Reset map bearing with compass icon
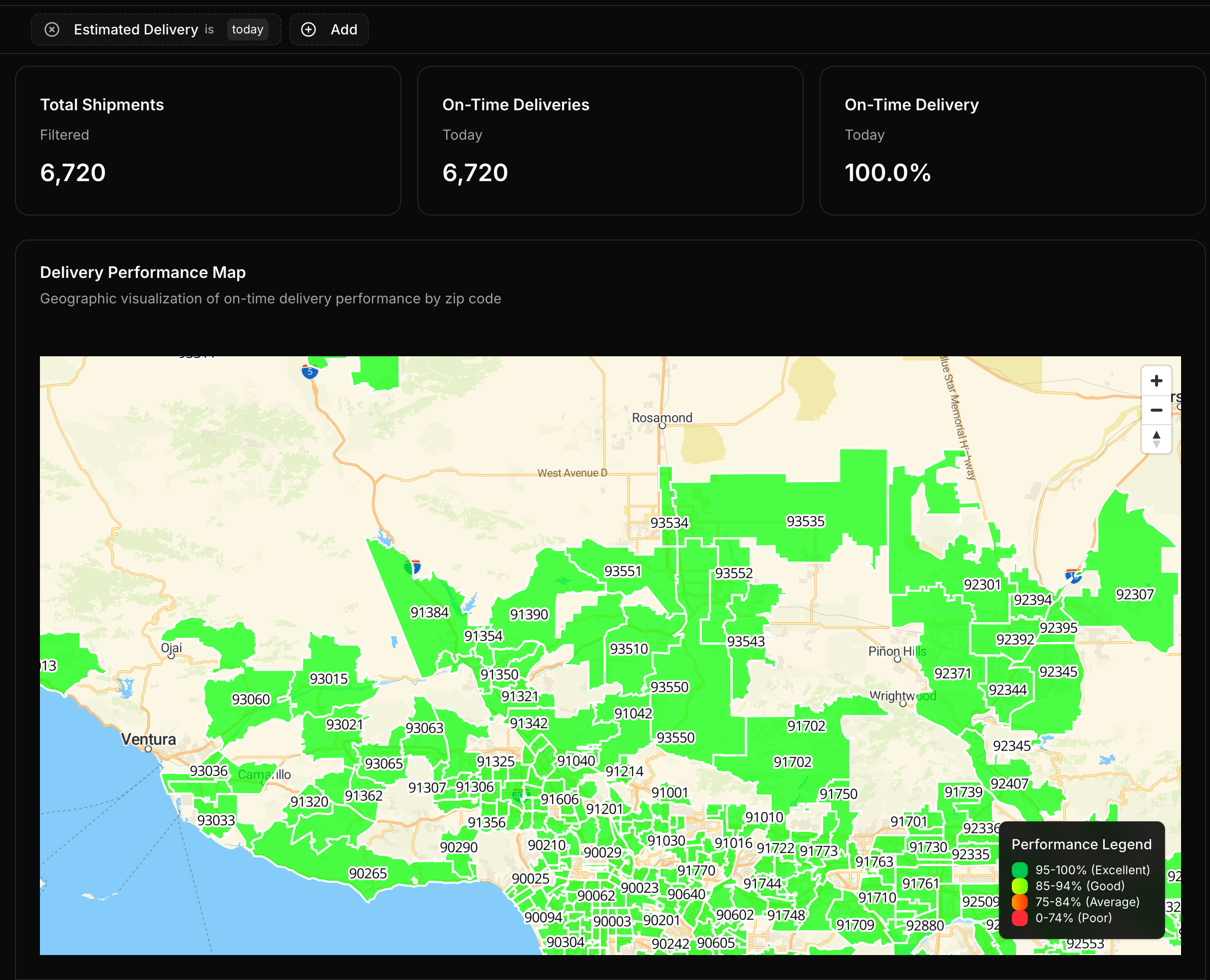 click(x=1156, y=439)
